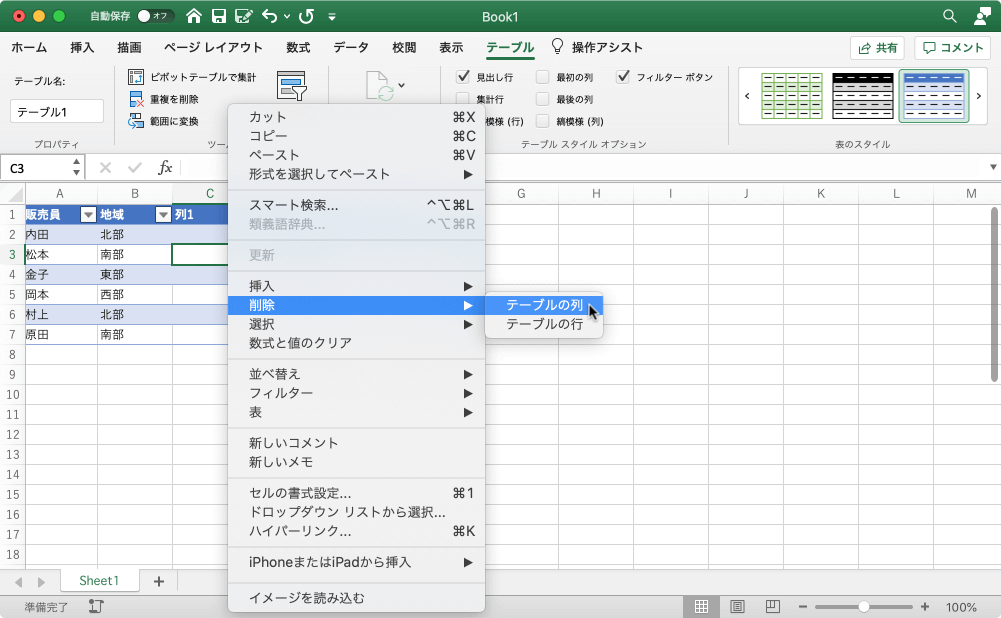
Task: Toggle the 最後の列 checkbox
Action: click(x=543, y=99)
